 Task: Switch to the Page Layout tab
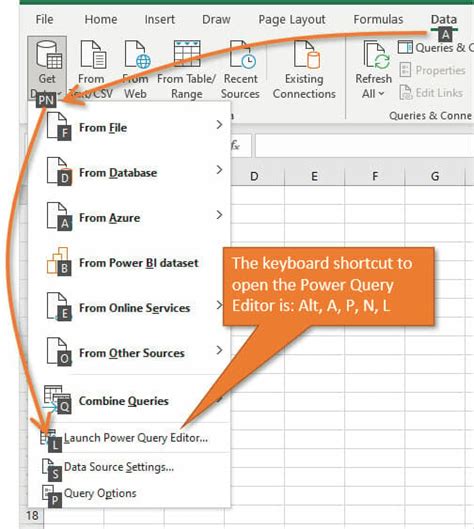[x=292, y=20]
